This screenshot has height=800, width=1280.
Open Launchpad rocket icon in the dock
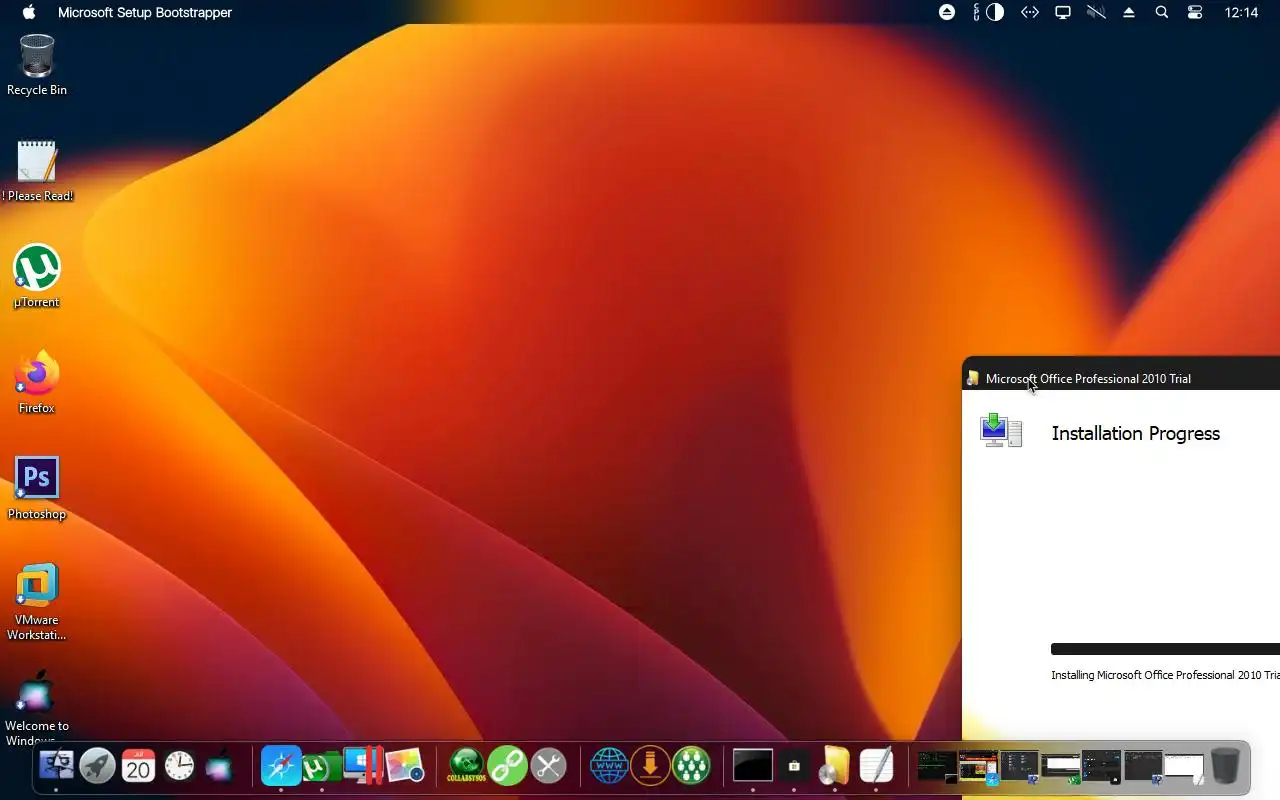(97, 766)
